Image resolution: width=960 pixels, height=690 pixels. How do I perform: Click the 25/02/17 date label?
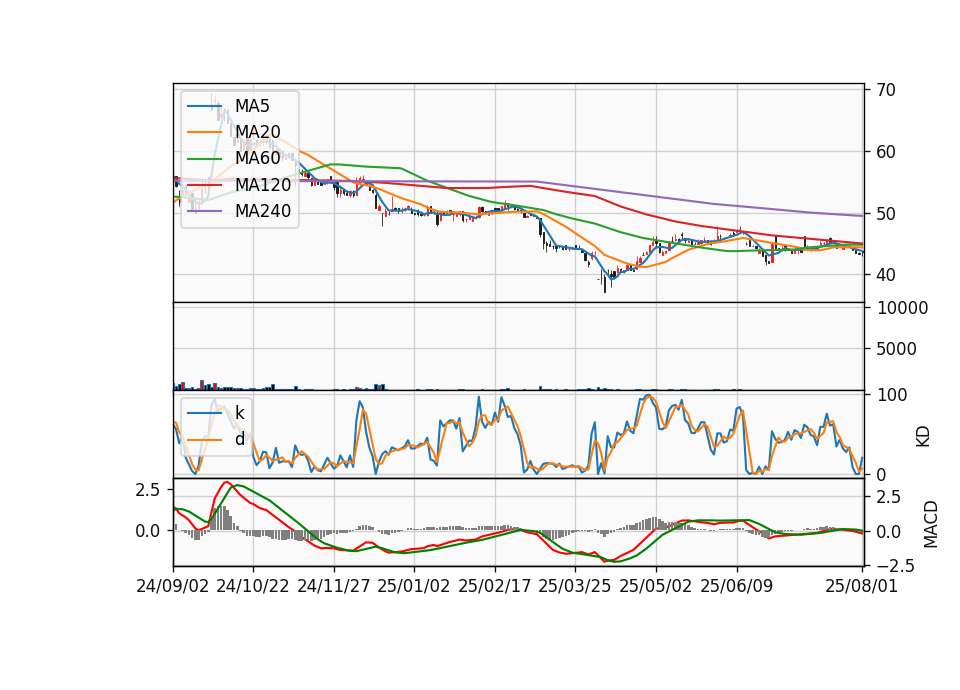click(495, 586)
